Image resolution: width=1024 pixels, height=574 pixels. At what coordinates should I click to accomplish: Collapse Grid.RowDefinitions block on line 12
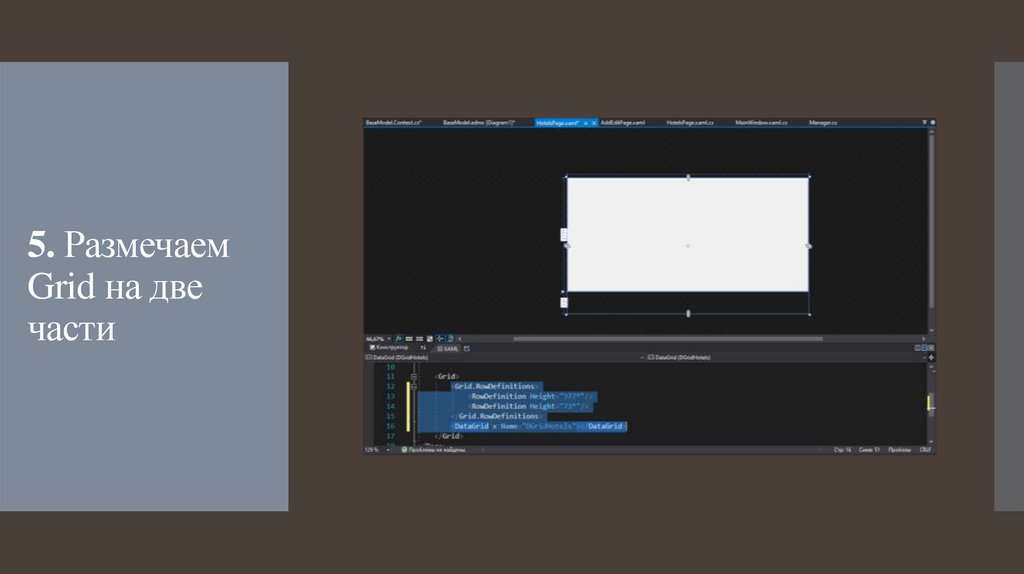tap(414, 386)
